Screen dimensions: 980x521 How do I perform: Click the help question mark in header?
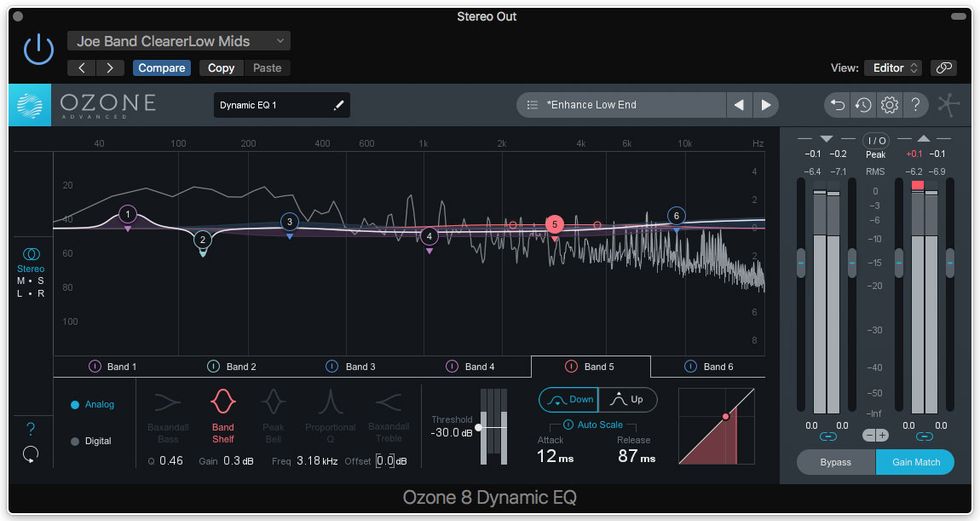[x=914, y=105]
